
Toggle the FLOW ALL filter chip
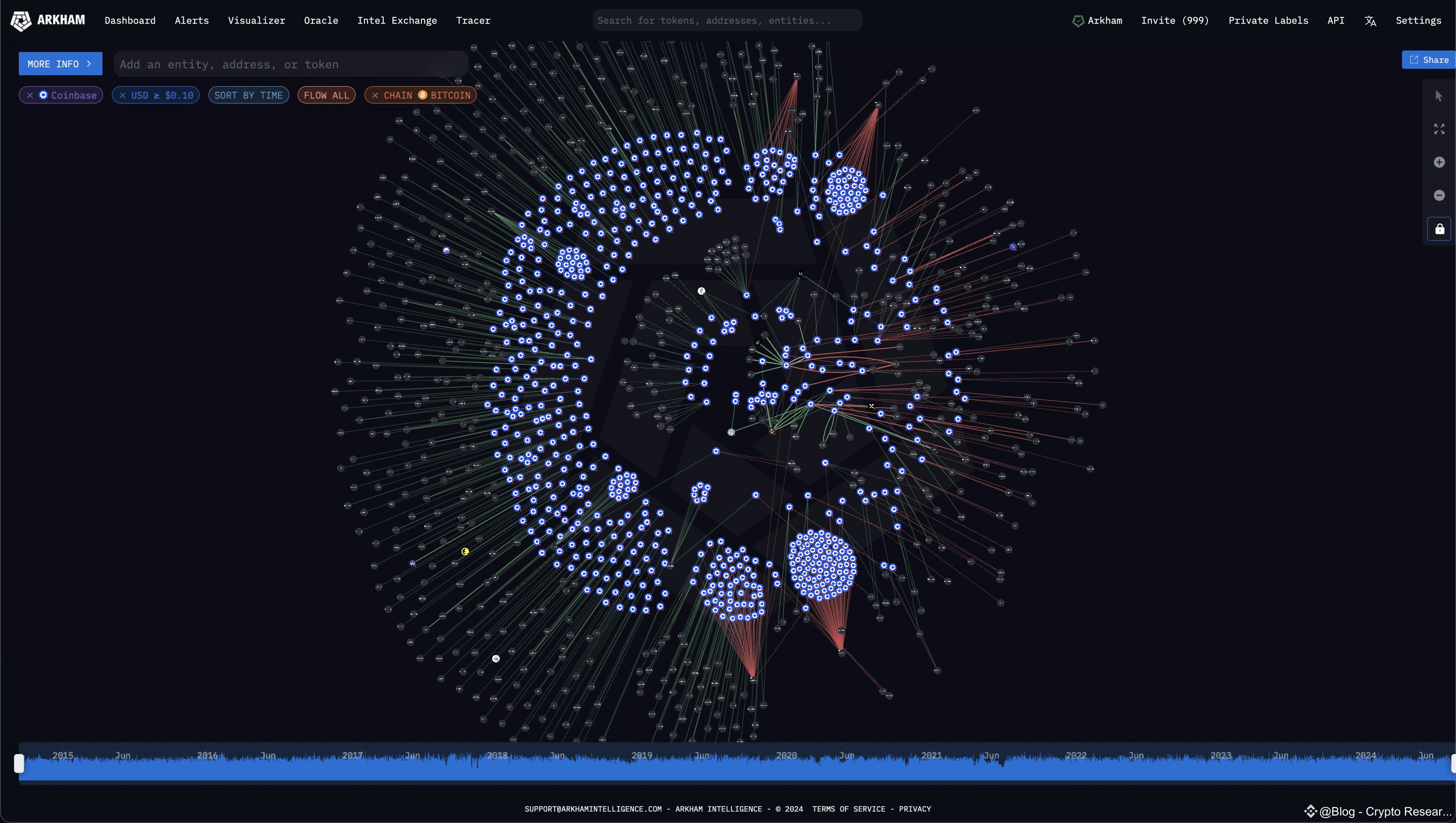click(326, 96)
